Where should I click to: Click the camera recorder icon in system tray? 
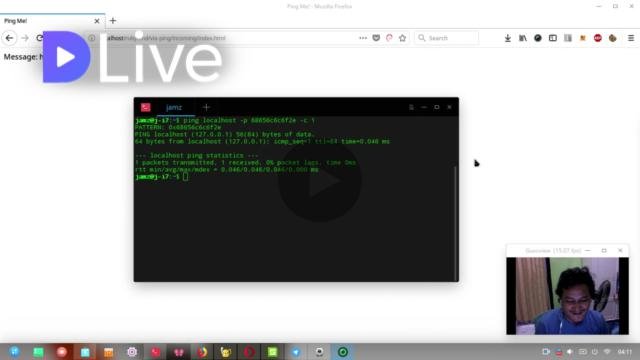click(x=546, y=352)
